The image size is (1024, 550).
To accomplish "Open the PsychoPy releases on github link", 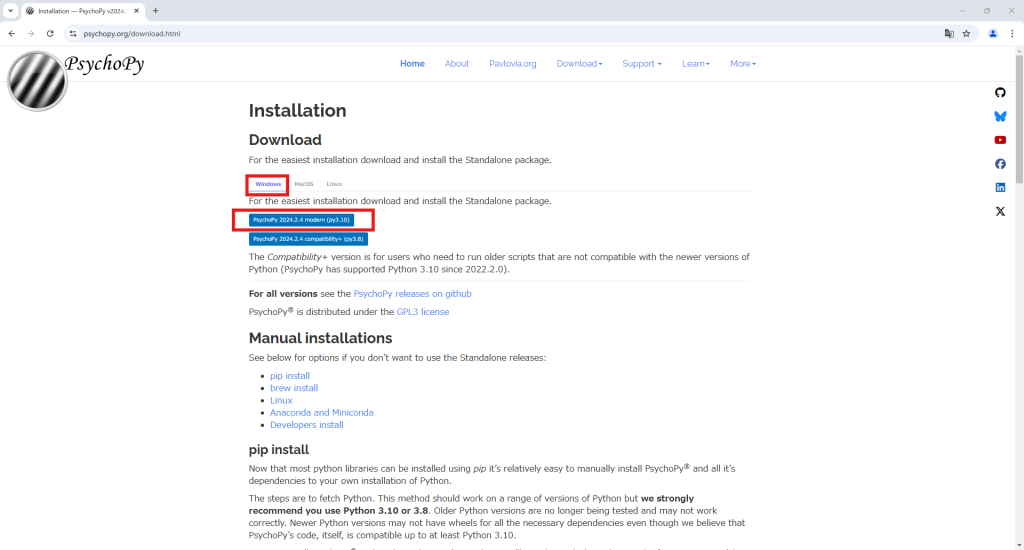I will (412, 294).
